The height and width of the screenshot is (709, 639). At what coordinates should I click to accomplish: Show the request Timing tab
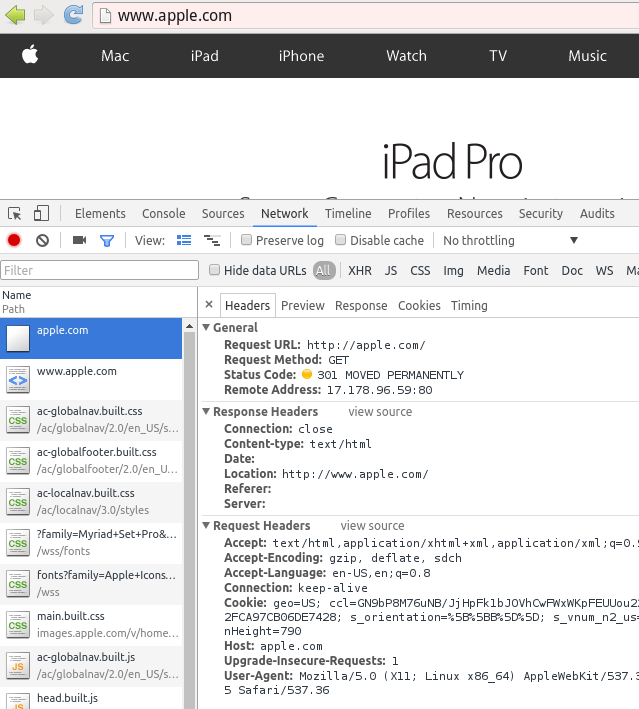click(x=469, y=306)
